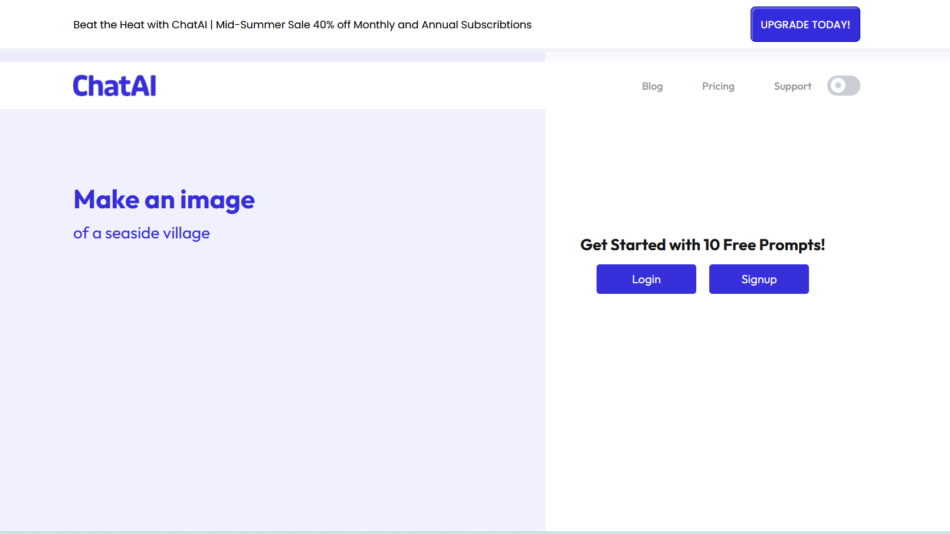Screen dimensions: 950x534
Task: Select the "of a seaside village" text
Action: point(141,233)
